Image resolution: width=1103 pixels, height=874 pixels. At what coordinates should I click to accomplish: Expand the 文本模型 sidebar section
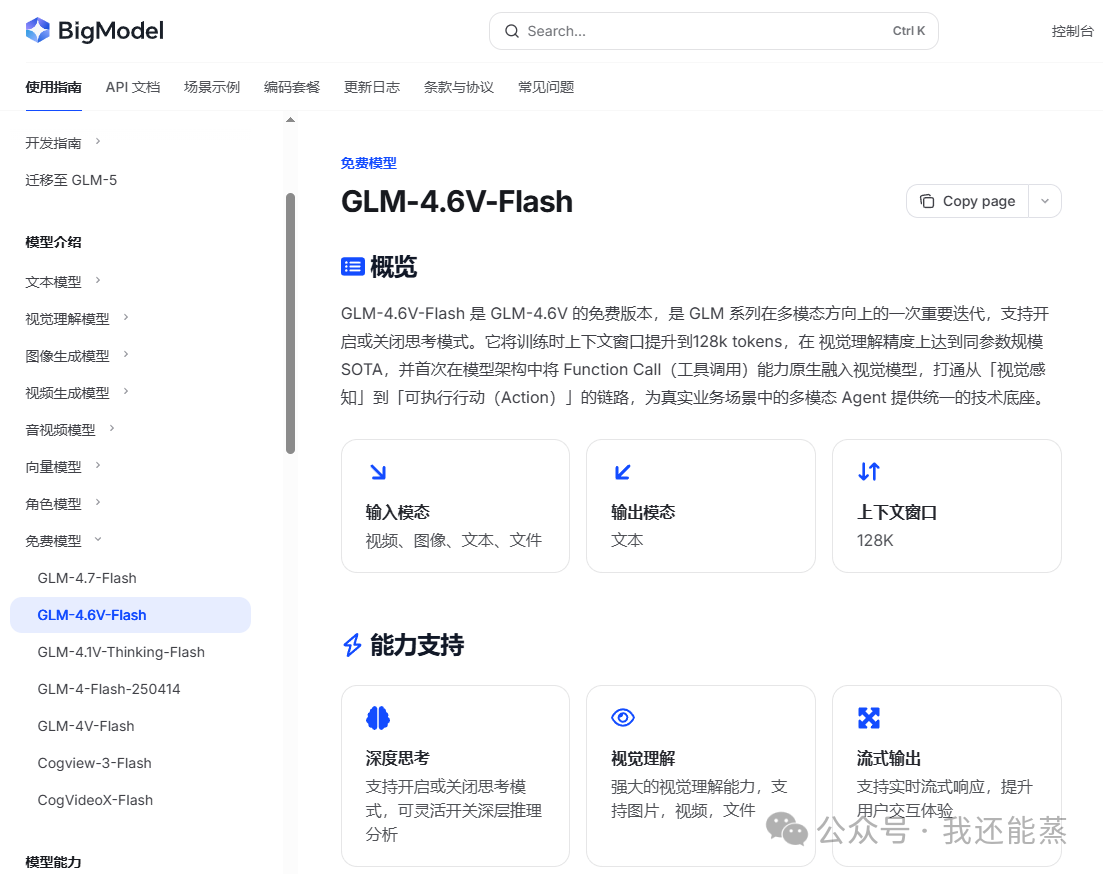tap(98, 281)
